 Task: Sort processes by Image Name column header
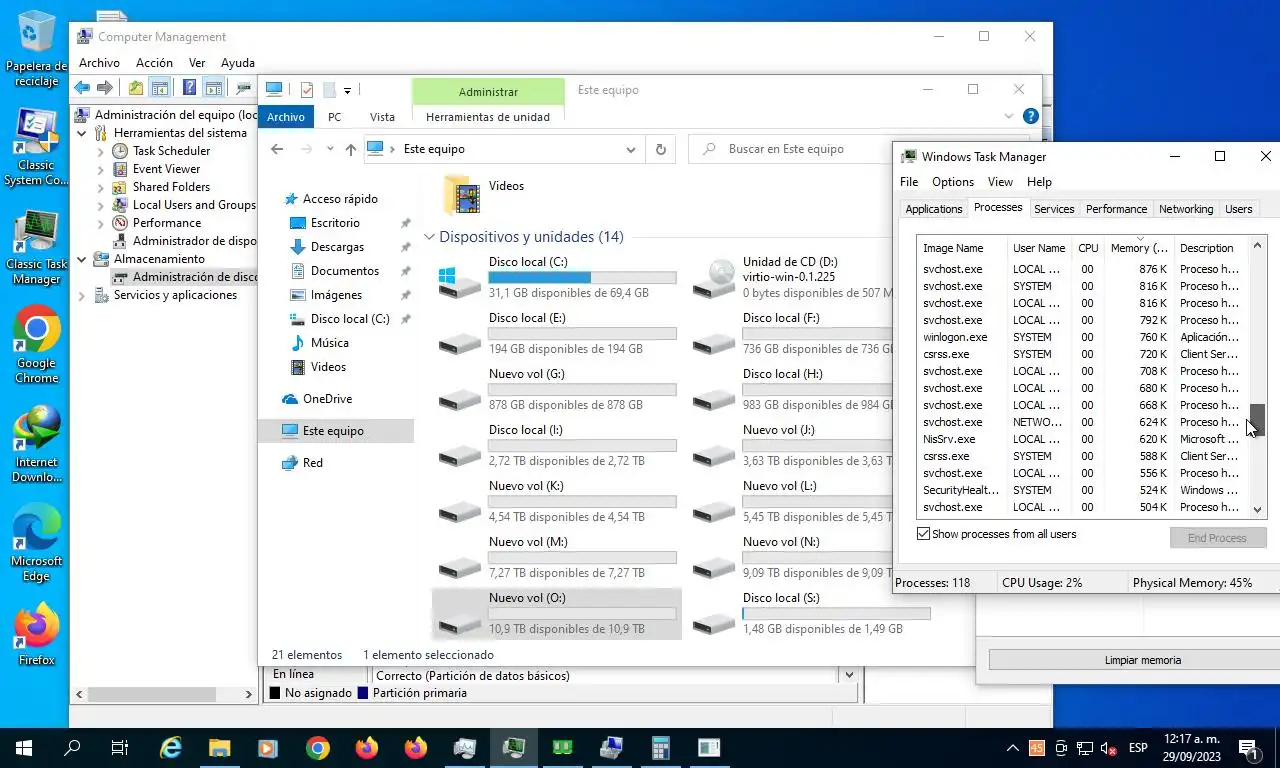[961, 248]
